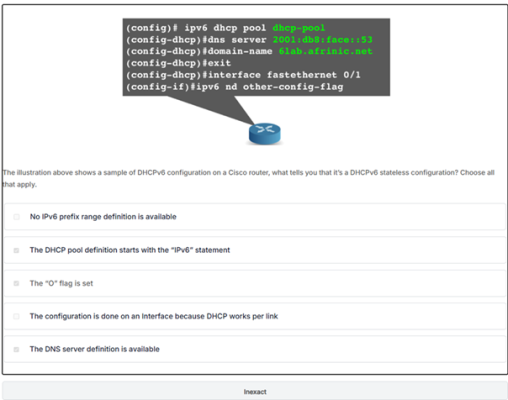Select answer text 'DHCP pool definition starts with IPv6'
Screen dimensions: 508x400
[x=130, y=250]
